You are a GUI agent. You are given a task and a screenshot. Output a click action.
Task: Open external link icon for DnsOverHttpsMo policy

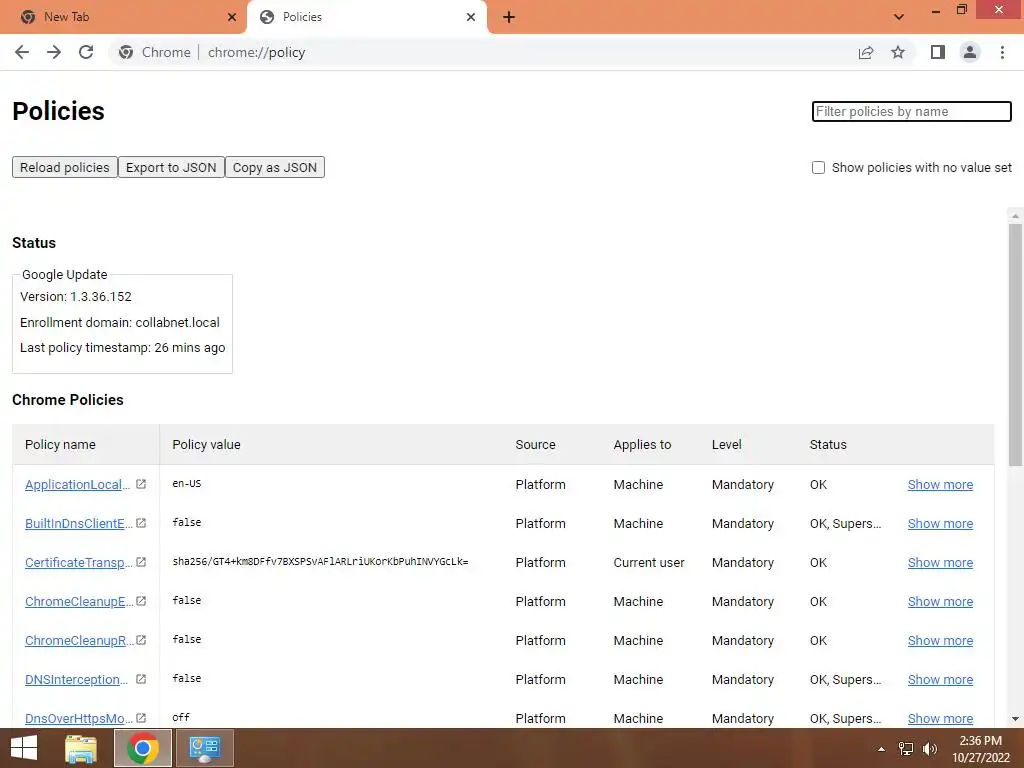tap(140, 718)
